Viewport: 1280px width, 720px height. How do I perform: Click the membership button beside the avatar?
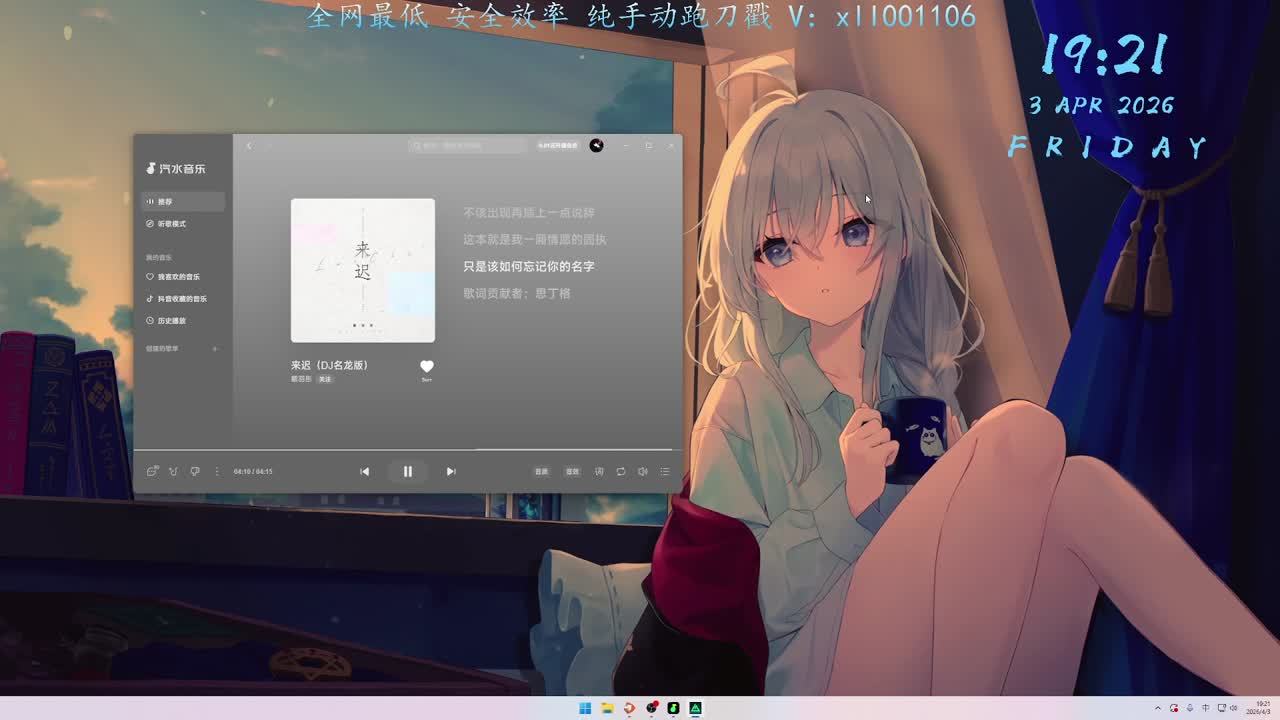558,146
